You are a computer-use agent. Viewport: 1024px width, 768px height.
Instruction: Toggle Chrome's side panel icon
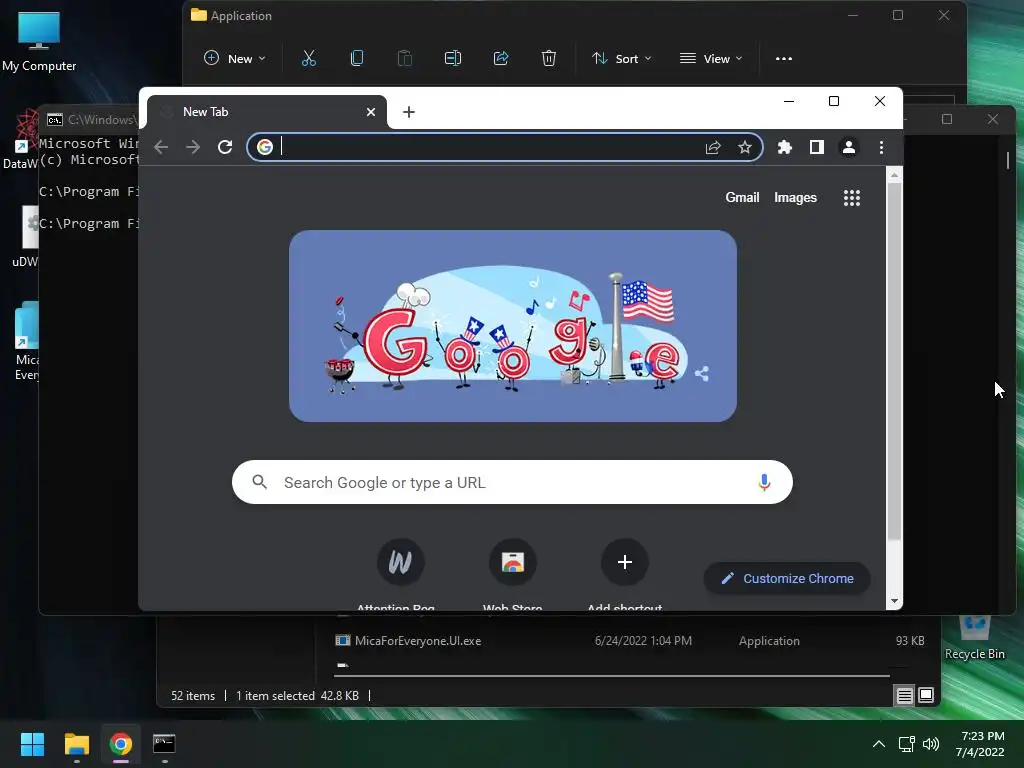pyautogui.click(x=816, y=148)
